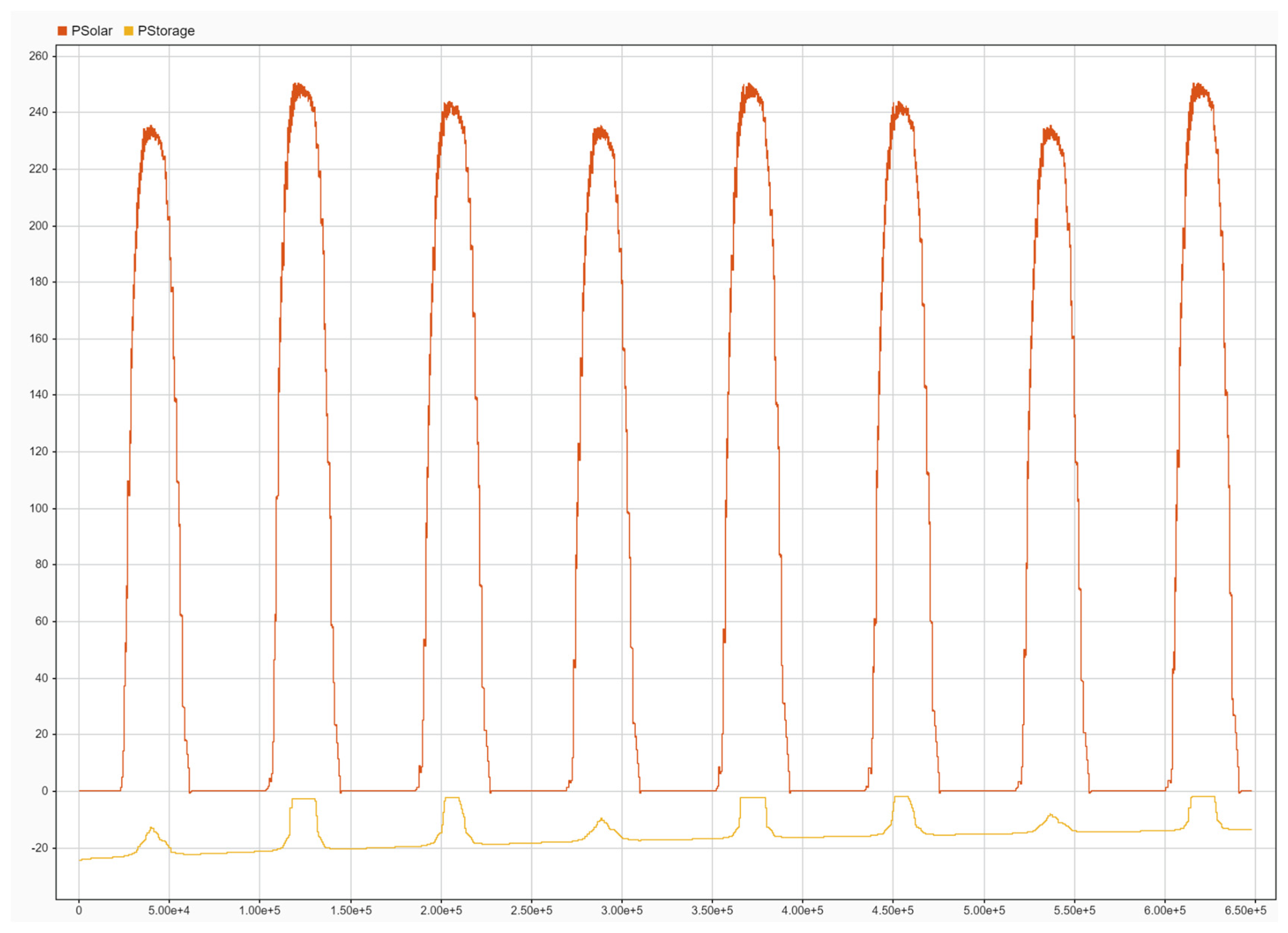Click the y-axis label 240

(x=39, y=112)
